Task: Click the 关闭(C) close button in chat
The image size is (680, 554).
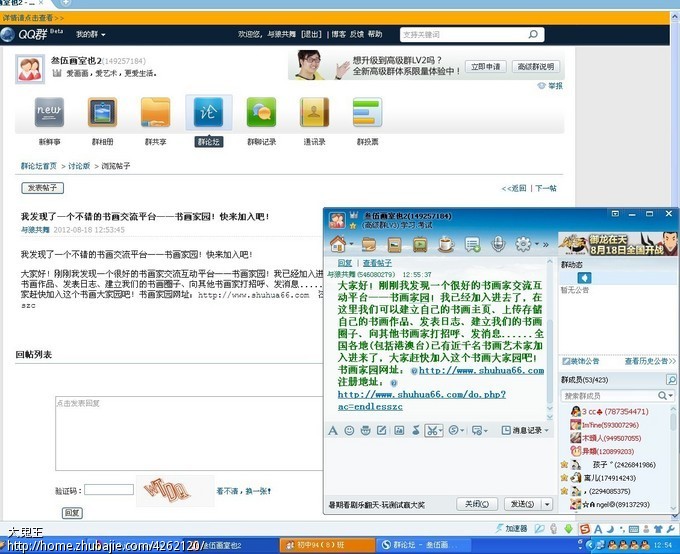Action: (477, 504)
